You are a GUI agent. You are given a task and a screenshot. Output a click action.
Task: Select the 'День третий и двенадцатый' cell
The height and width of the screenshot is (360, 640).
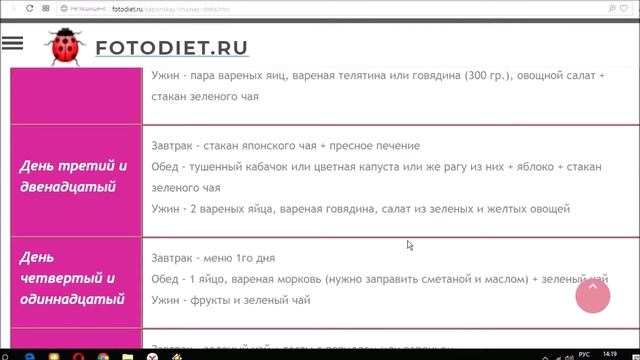coord(76,181)
